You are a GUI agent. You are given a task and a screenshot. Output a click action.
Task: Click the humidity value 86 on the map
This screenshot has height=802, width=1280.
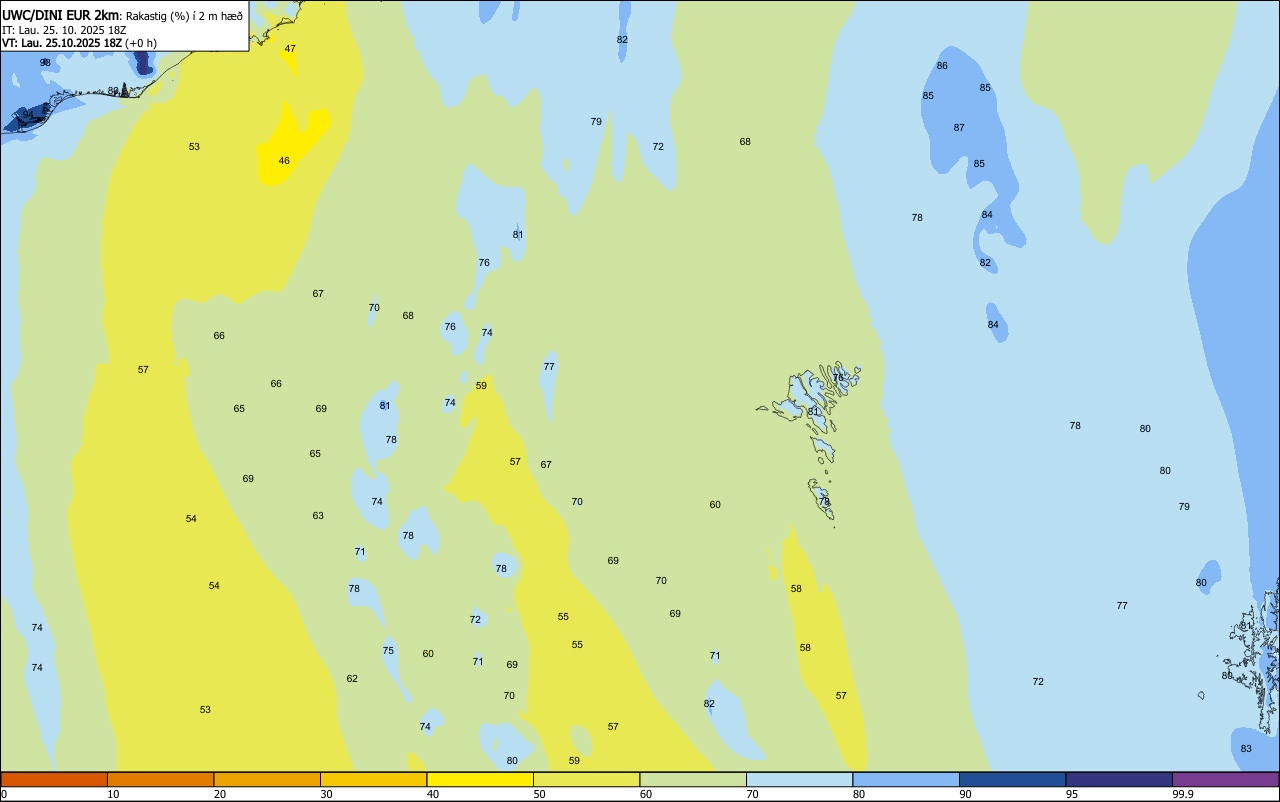942,66
